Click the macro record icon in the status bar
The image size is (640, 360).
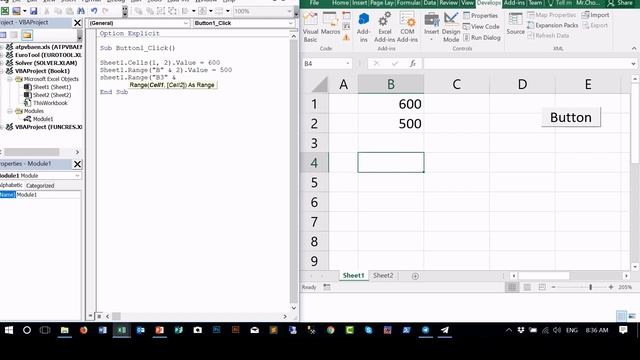click(x=327, y=287)
